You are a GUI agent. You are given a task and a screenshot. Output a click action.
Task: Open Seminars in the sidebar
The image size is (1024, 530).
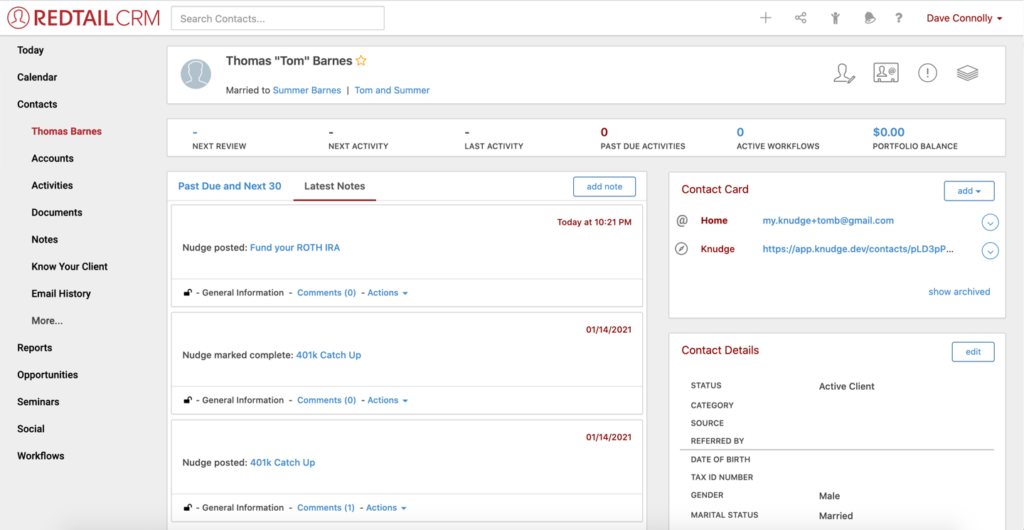tap(38, 402)
